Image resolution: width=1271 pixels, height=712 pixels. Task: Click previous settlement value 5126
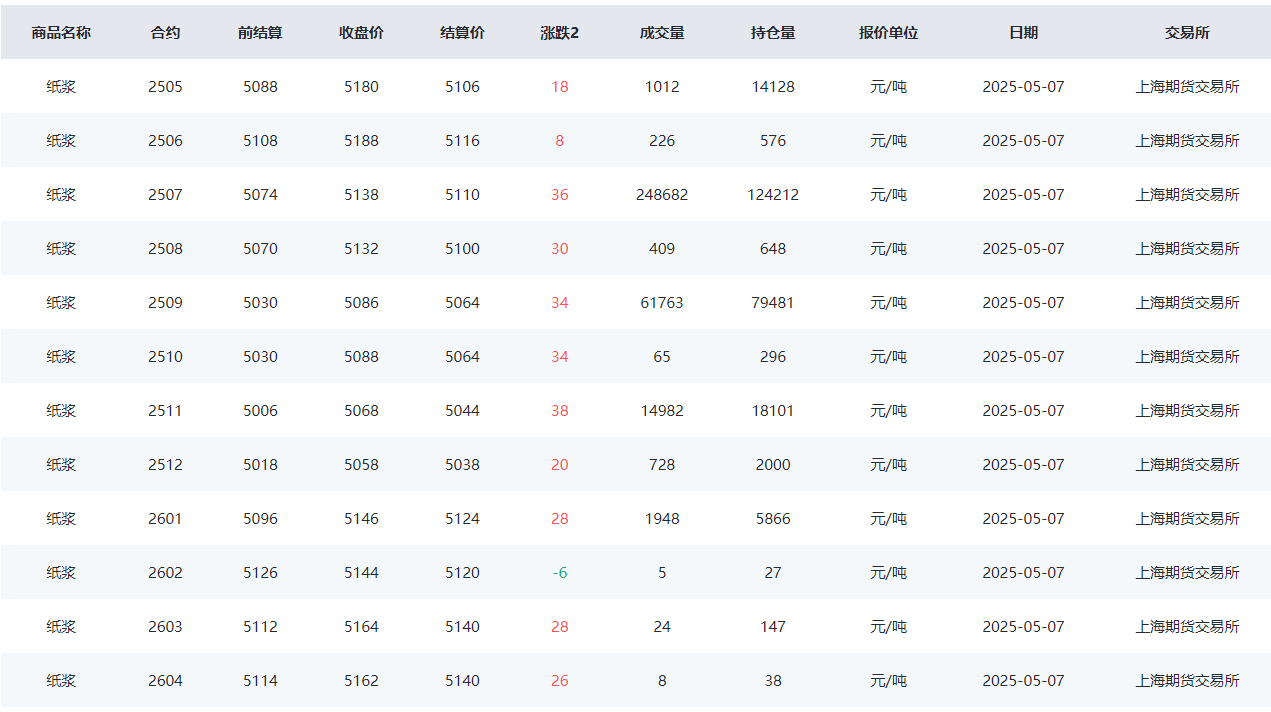coord(260,573)
